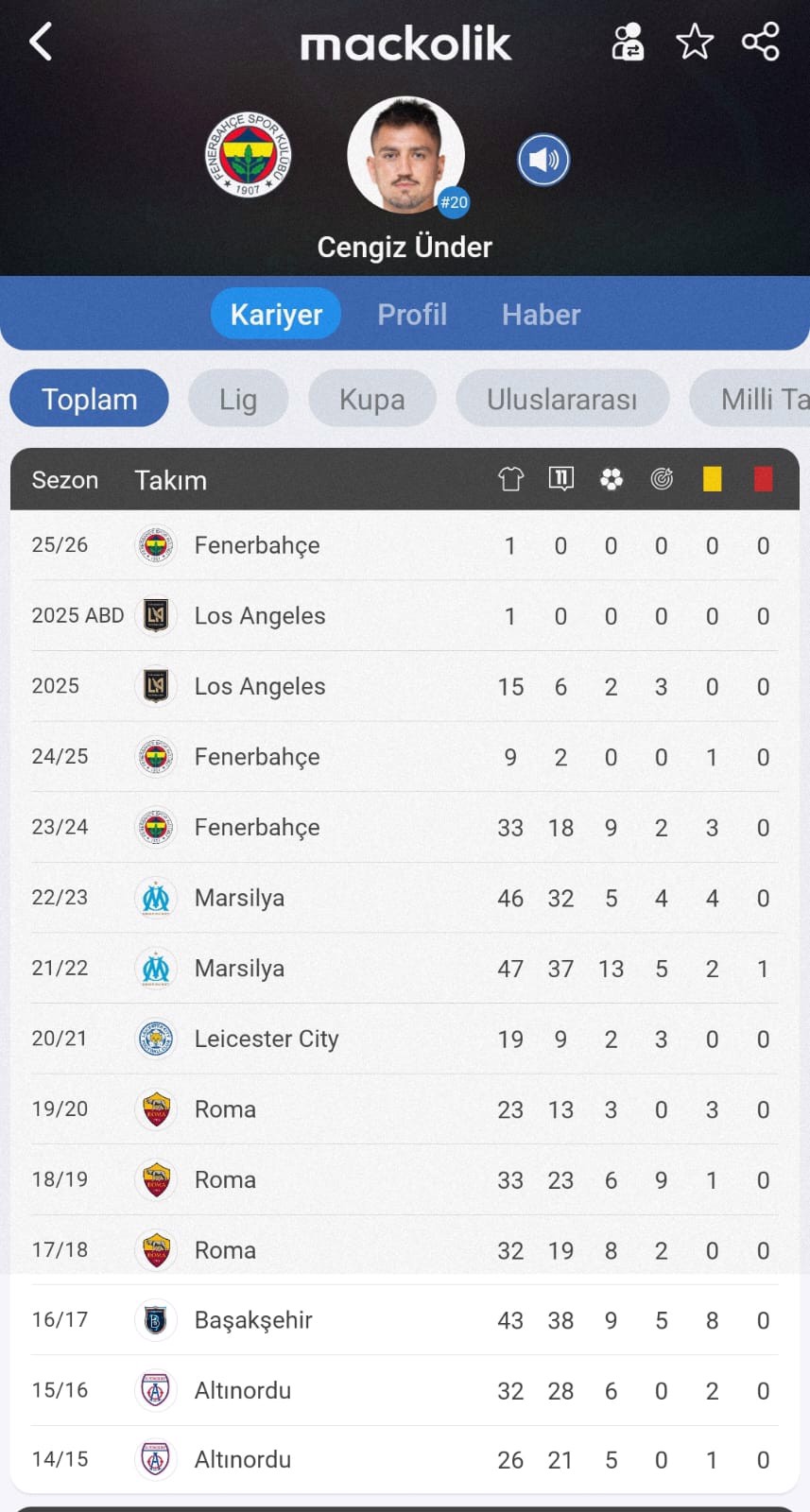Switch to the Haber tab
Screen dimensions: 810x1512
[541, 315]
